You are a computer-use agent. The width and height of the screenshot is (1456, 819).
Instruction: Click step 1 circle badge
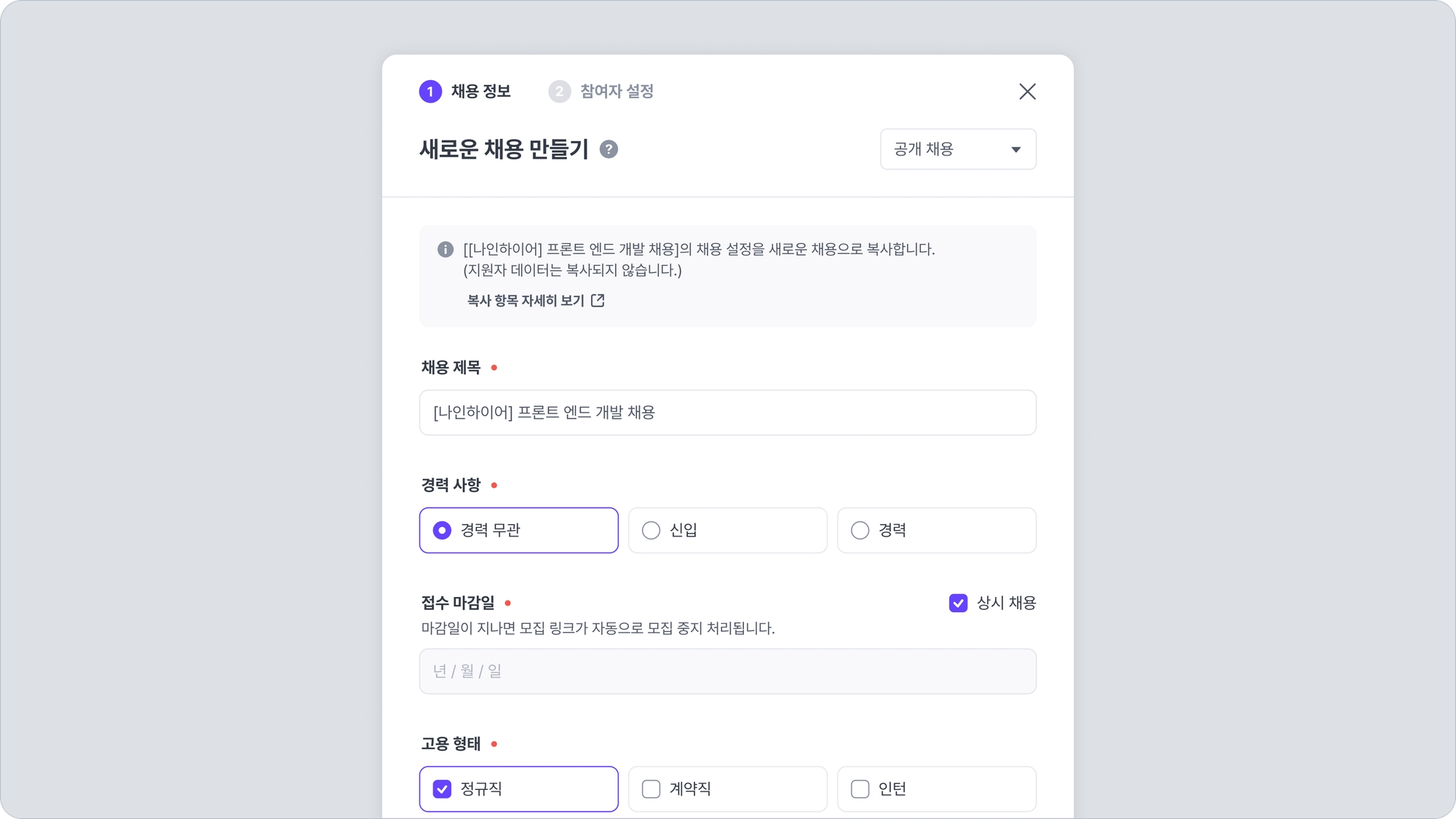point(430,92)
